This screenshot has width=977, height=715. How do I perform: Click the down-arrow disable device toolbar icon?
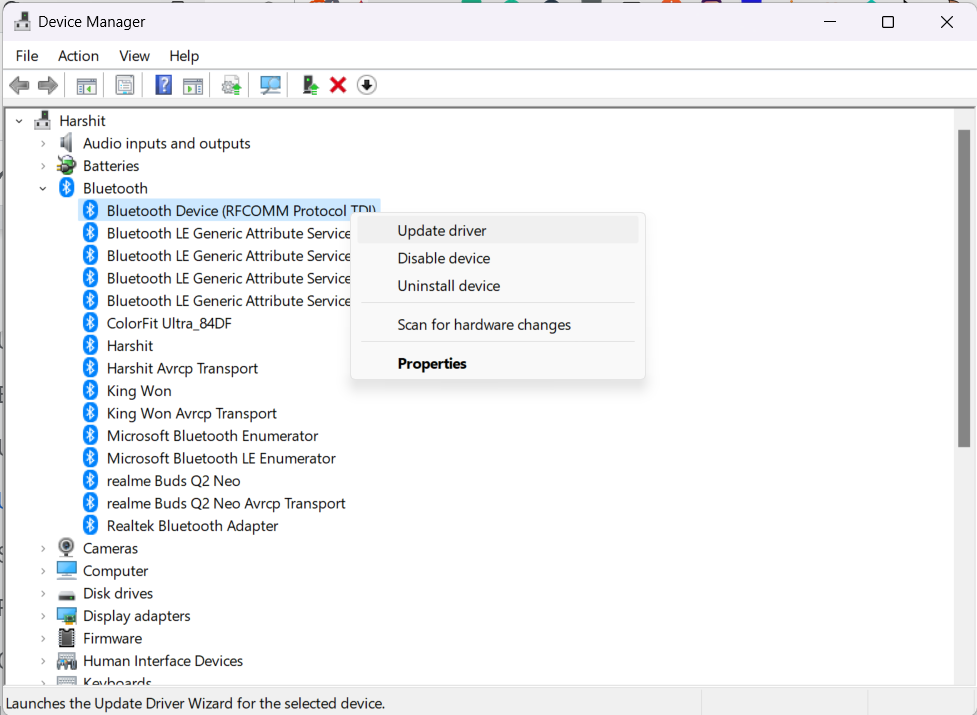coord(367,85)
